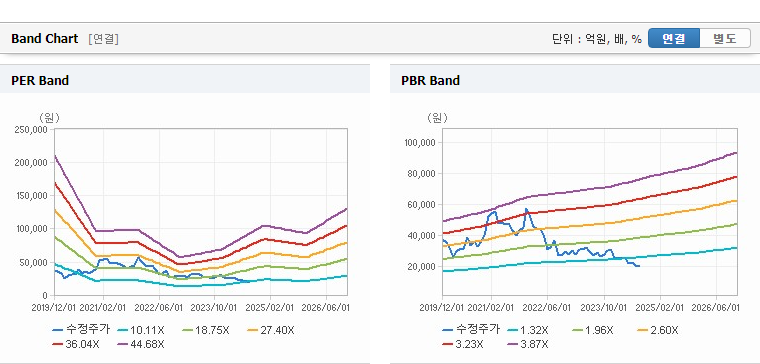Image resolution: width=760 pixels, height=364 pixels.
Task: Click 40,000 on PBR chart axis
Action: point(422,236)
